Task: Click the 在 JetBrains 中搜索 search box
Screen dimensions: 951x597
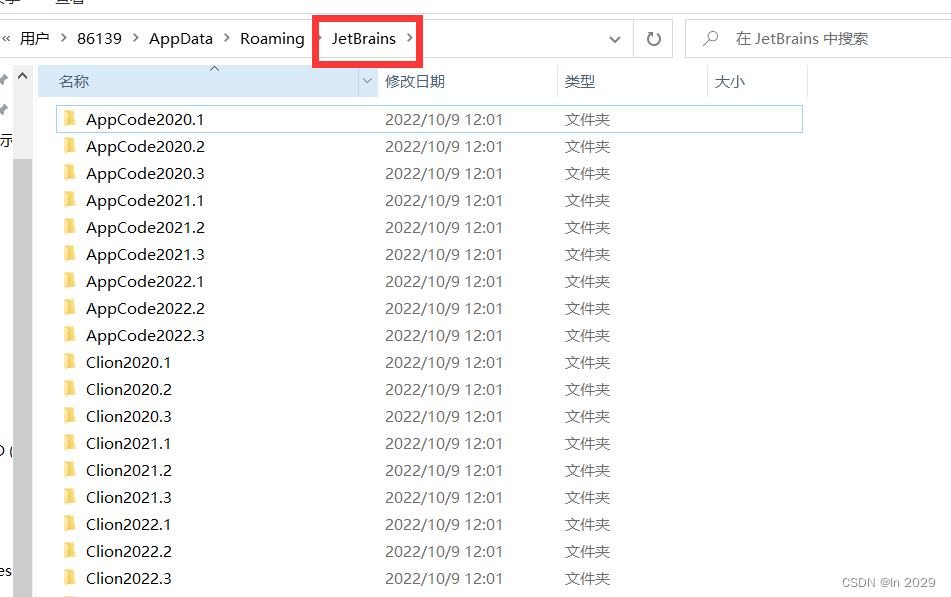Action: point(818,39)
